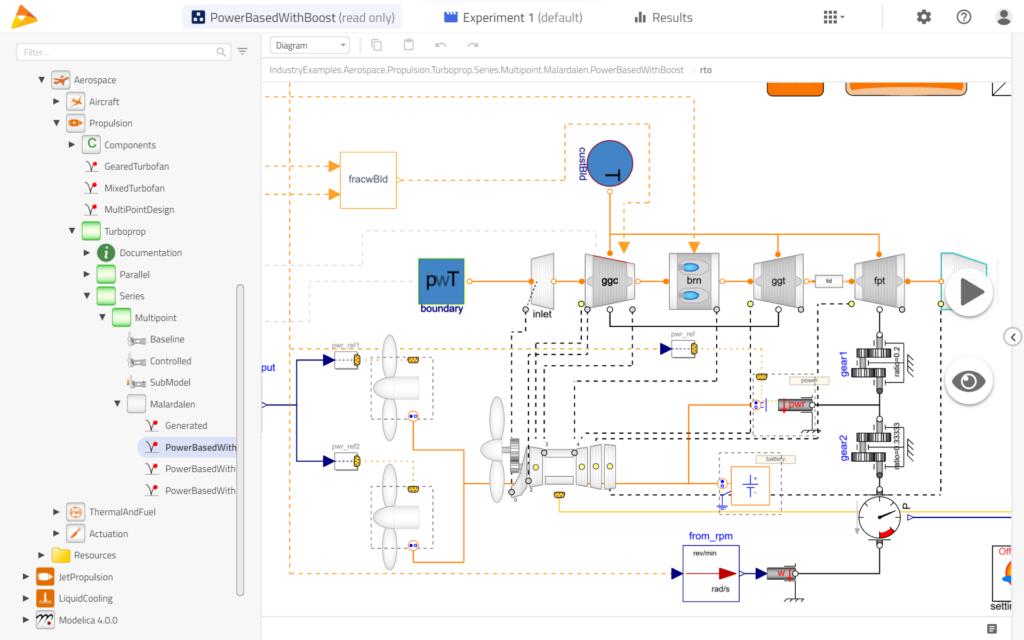The height and width of the screenshot is (640, 1024).
Task: Click the undo arrow icon
Action: tap(440, 45)
